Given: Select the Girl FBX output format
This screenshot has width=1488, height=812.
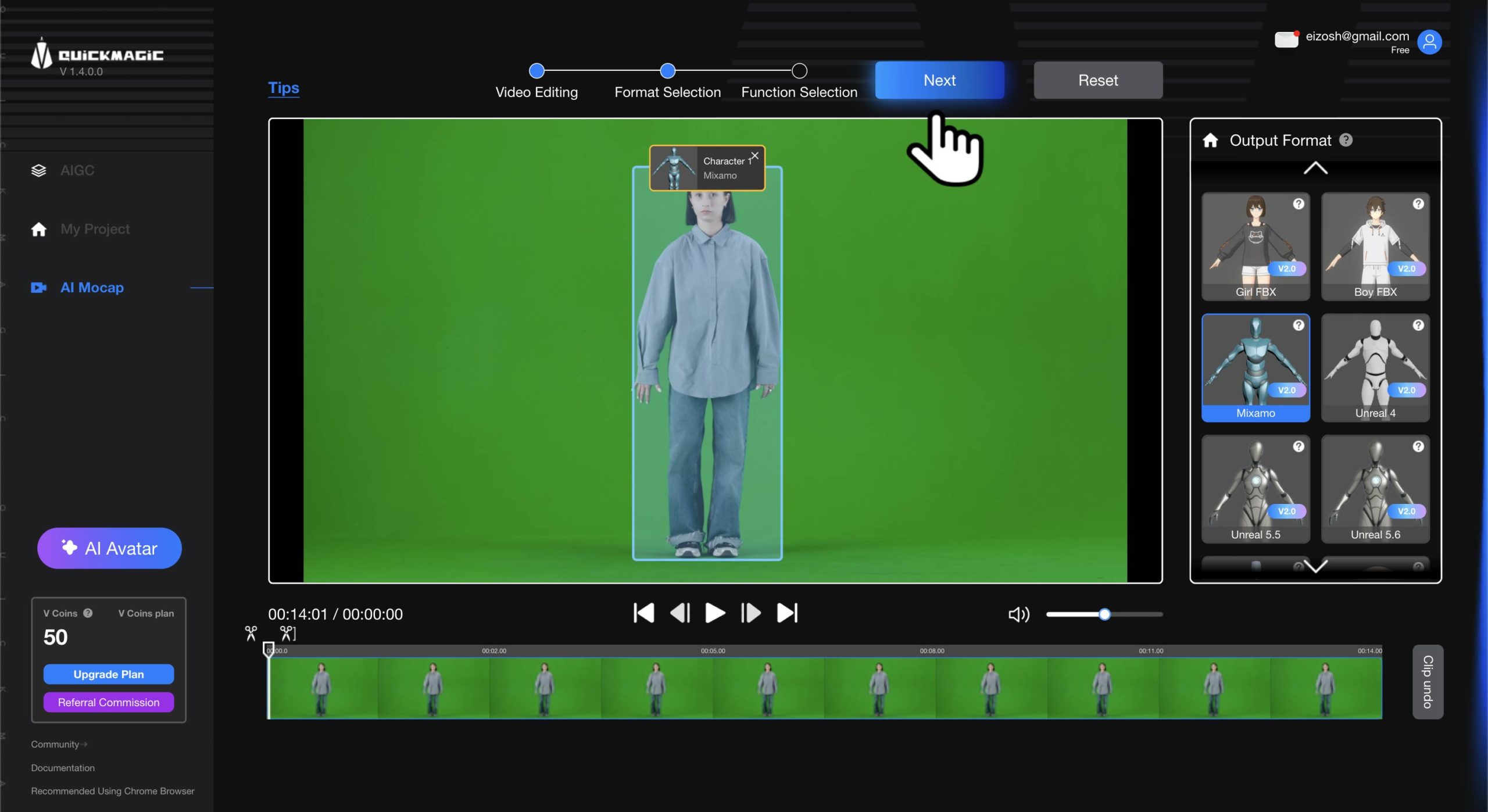Looking at the screenshot, I should coord(1255,246).
